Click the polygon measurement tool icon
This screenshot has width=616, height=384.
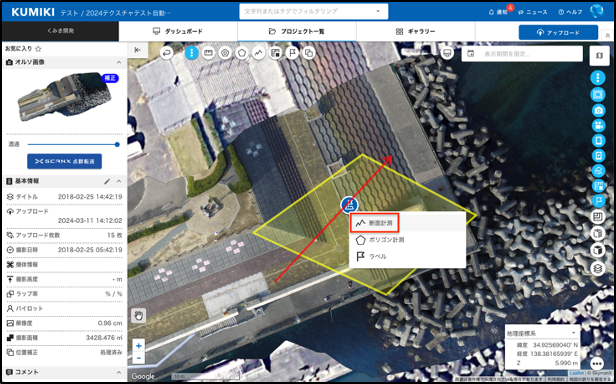pyautogui.click(x=242, y=53)
